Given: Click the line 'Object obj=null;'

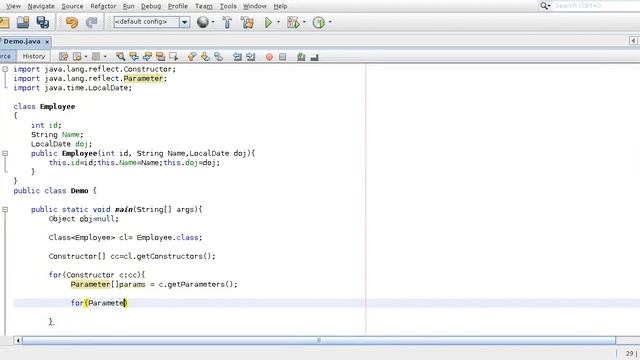Looking at the screenshot, I should tap(84, 219).
